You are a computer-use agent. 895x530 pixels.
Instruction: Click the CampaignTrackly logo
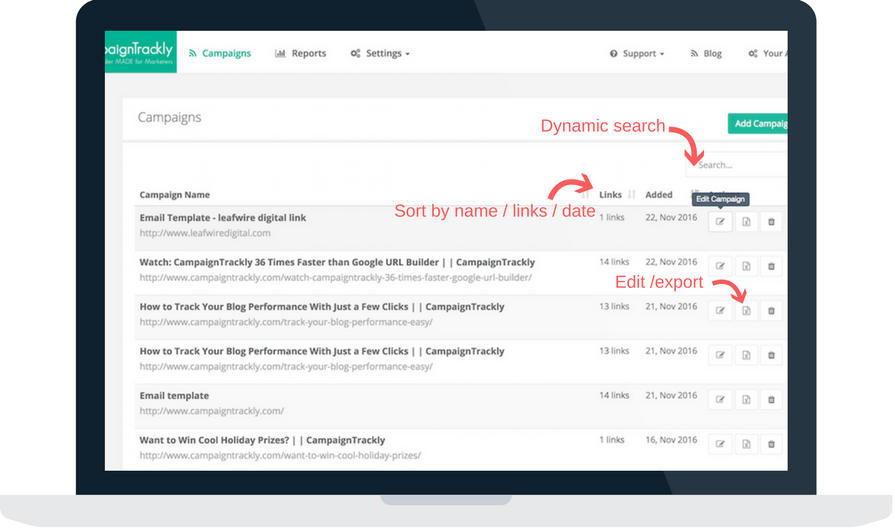click(140, 52)
